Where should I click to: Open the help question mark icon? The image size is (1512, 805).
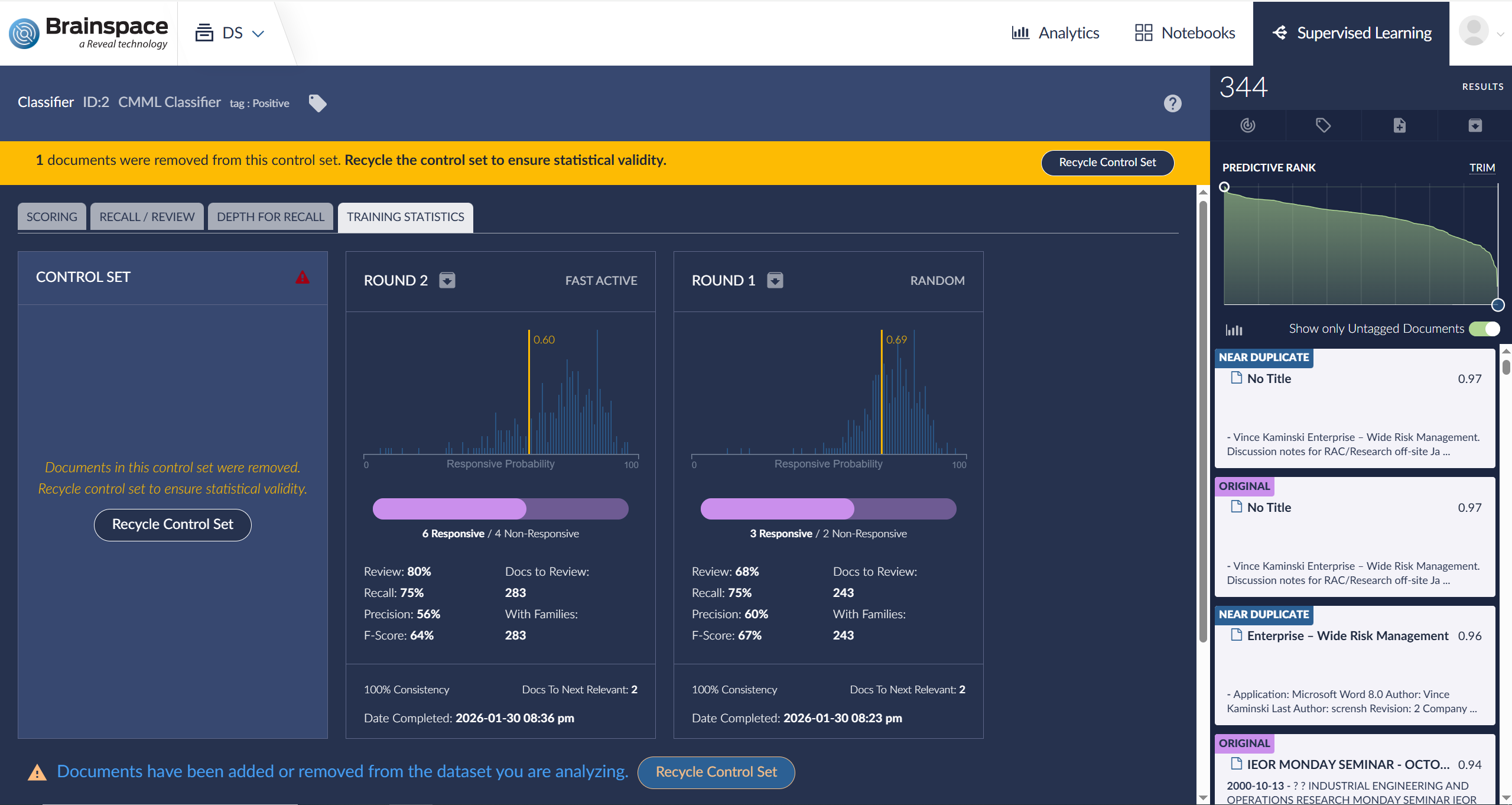pos(1172,103)
